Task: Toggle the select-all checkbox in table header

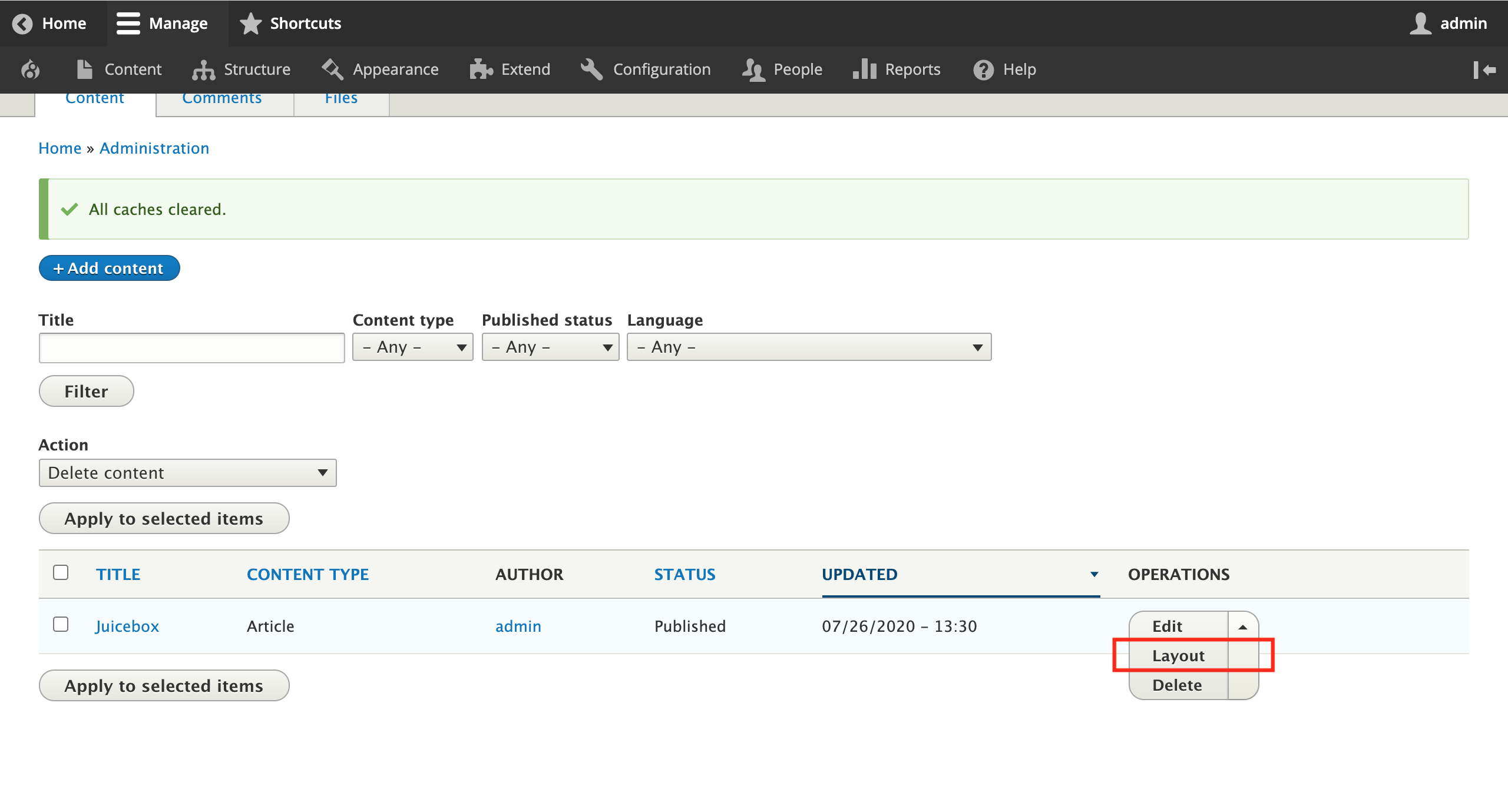Action: (61, 572)
